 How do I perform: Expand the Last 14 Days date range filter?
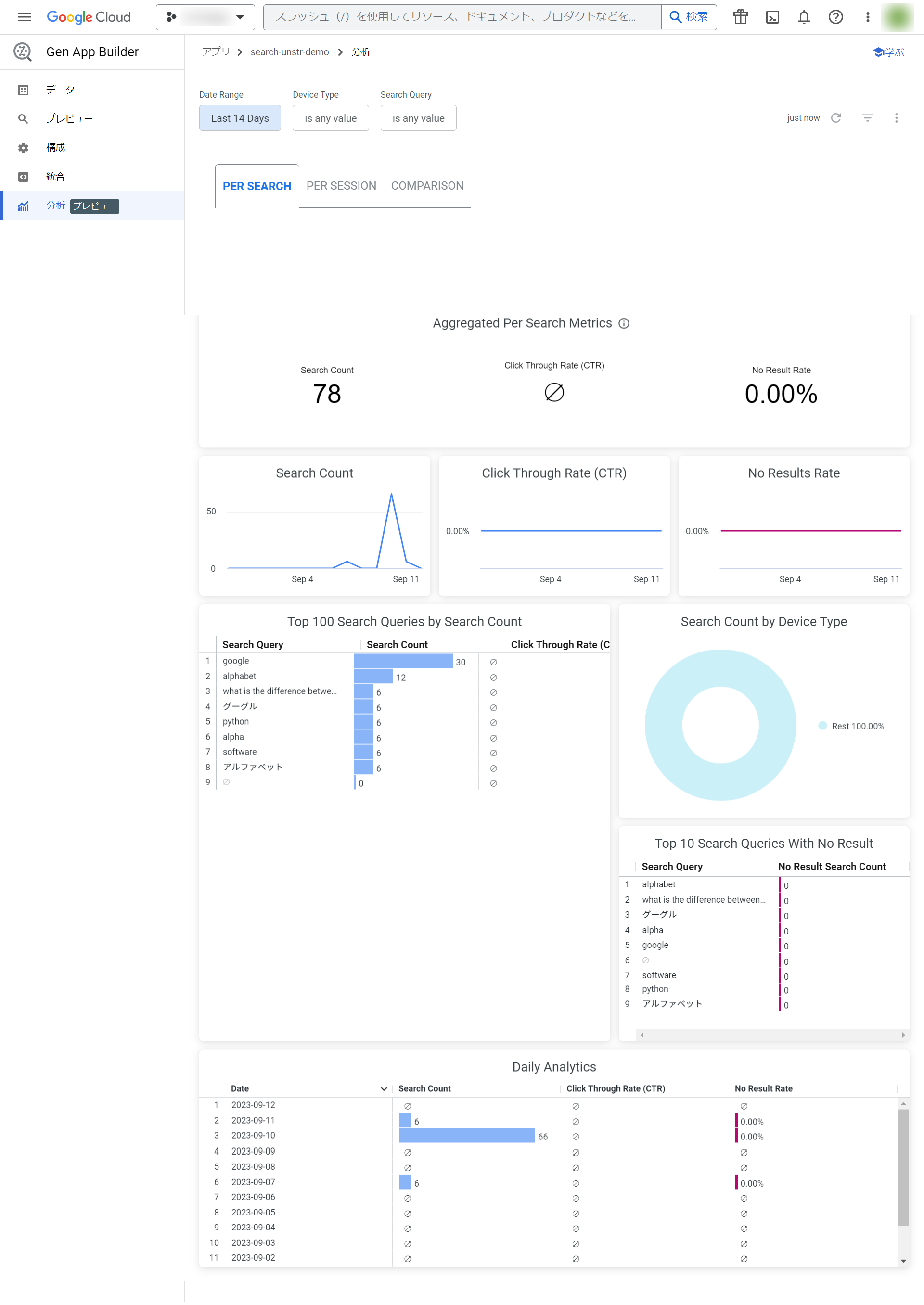(x=240, y=118)
